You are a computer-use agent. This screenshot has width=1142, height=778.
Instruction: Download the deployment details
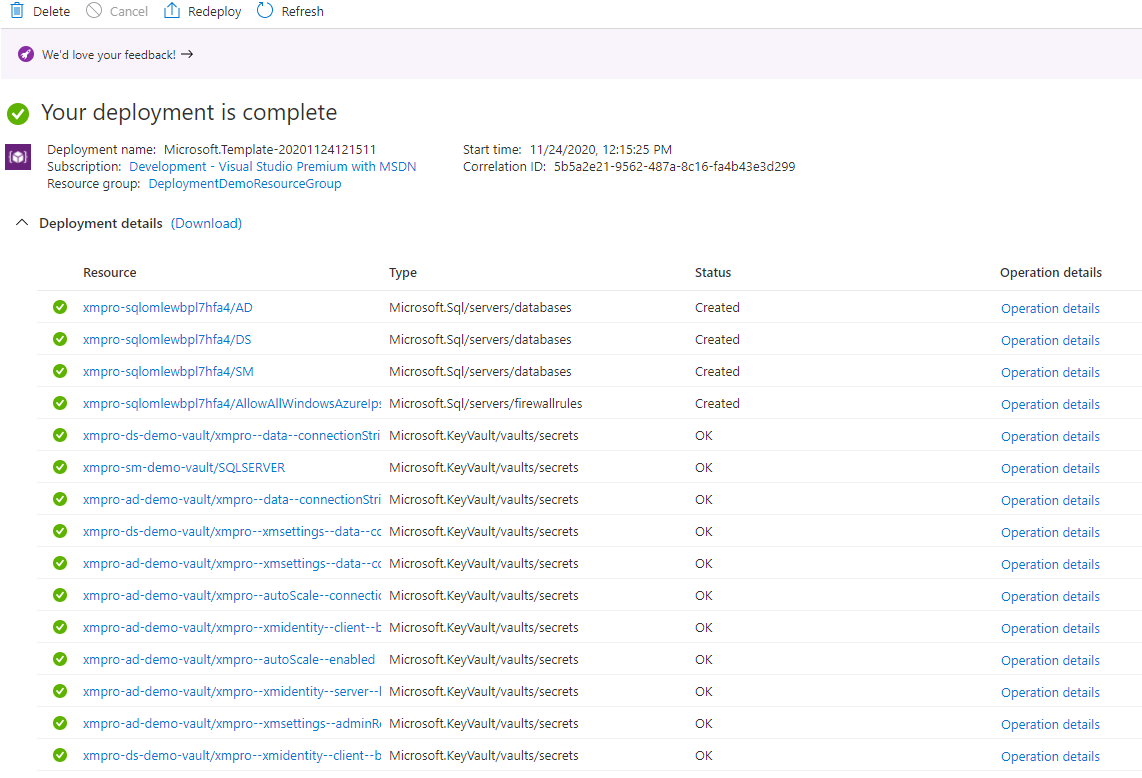206,223
